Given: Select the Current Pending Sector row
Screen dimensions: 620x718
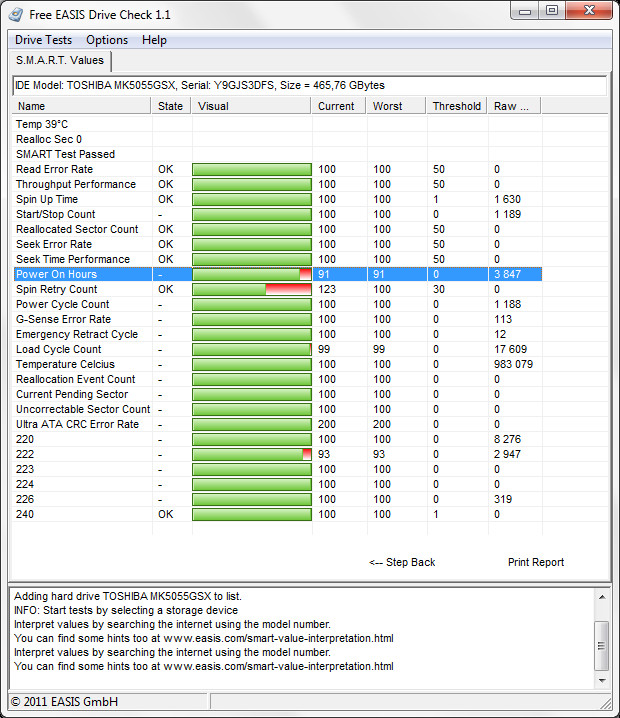Looking at the screenshot, I should coord(277,394).
